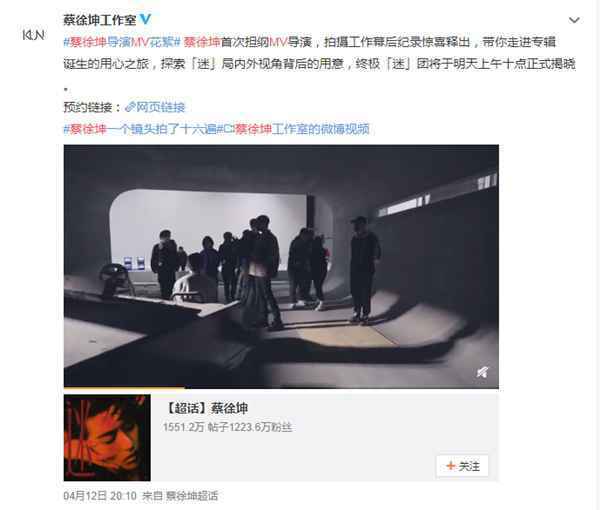Click the video progress bar
The width and height of the screenshot is (600, 510).
click(281, 388)
